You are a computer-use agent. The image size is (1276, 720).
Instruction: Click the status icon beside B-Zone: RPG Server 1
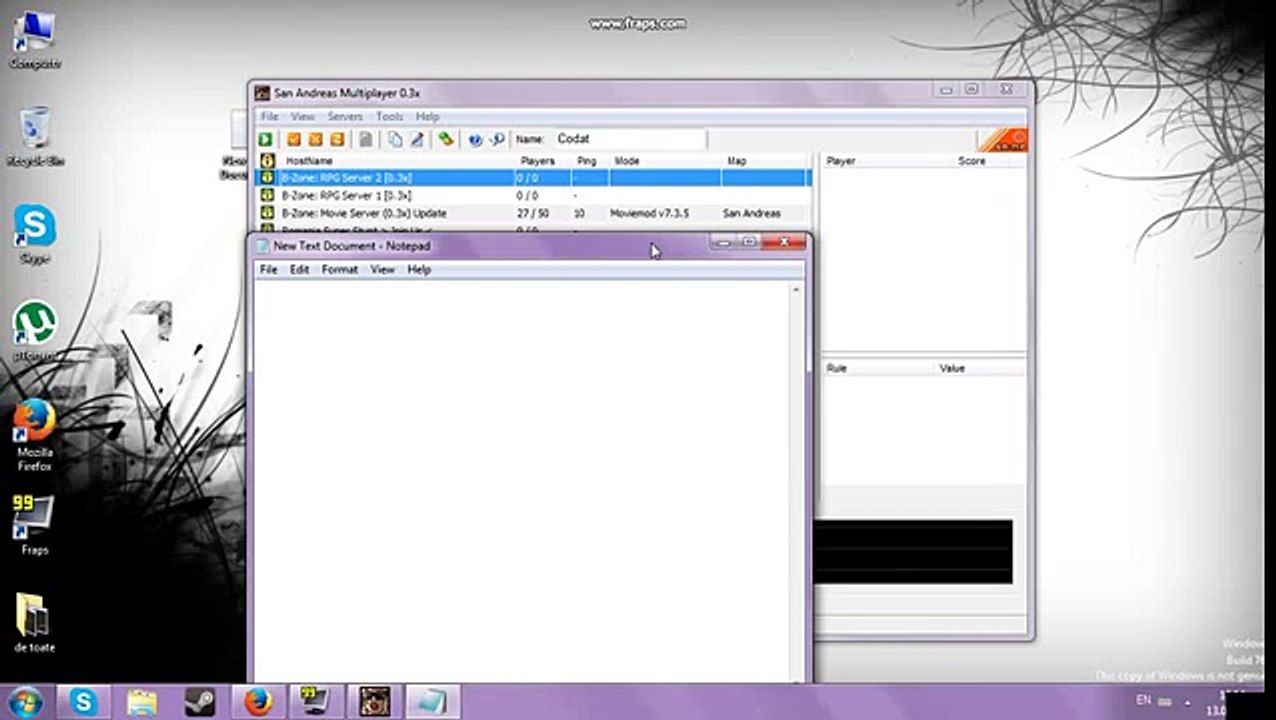(x=267, y=196)
